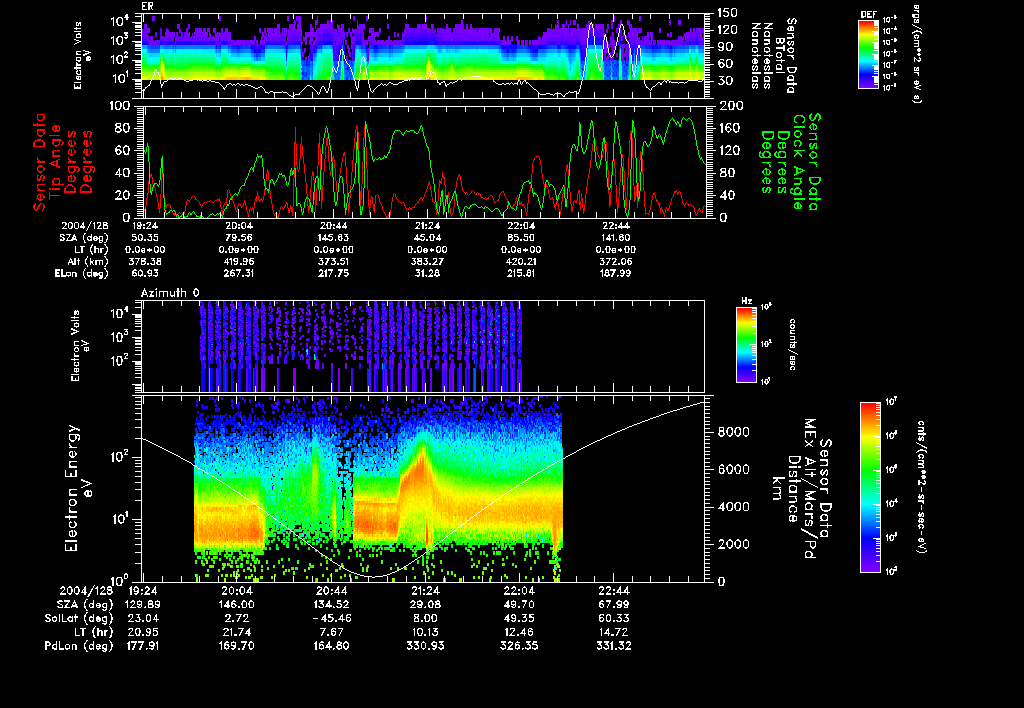Select altitude value 373.51
This screenshot has height=708, width=1024.
click(332, 261)
